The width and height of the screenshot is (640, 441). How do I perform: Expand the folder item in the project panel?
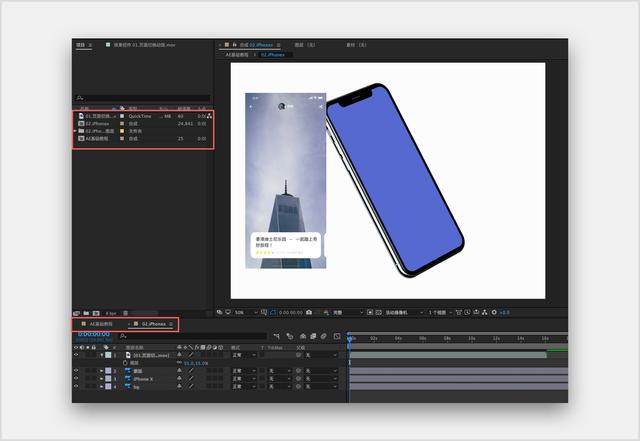pyautogui.click(x=75, y=131)
